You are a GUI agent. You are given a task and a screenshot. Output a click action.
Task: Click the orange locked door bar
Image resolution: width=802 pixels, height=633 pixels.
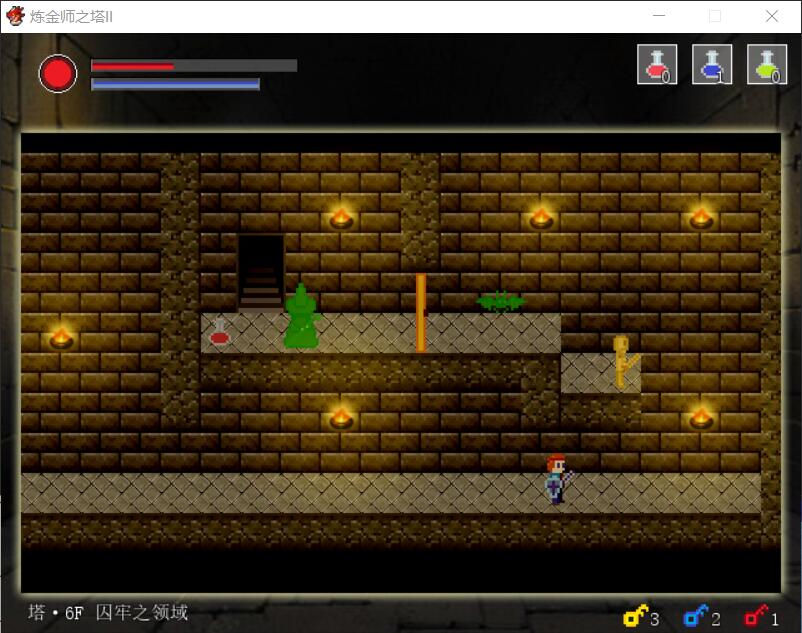(x=421, y=313)
